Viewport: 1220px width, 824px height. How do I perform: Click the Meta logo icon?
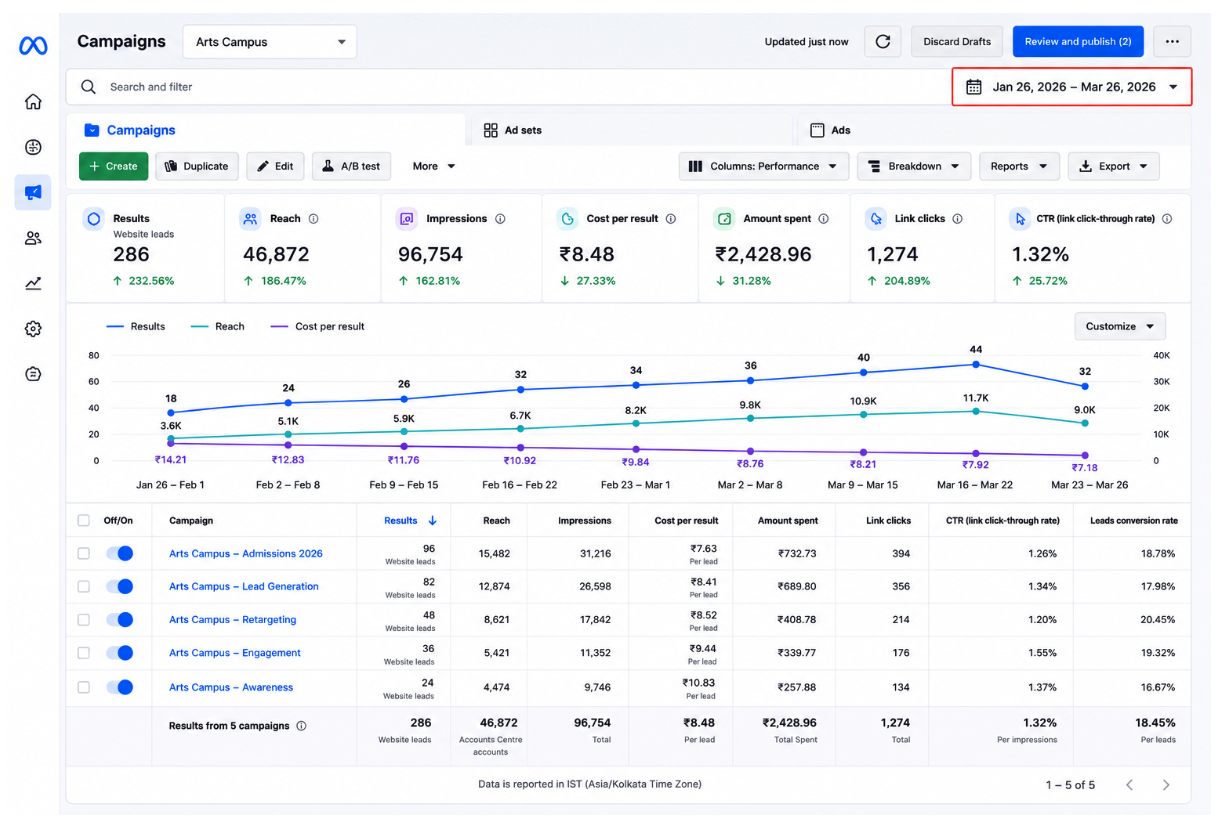(x=33, y=46)
